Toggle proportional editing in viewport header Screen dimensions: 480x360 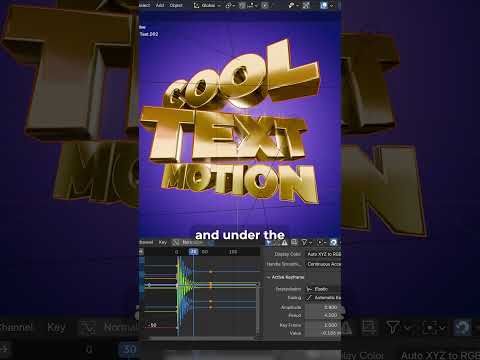[x=265, y=5]
